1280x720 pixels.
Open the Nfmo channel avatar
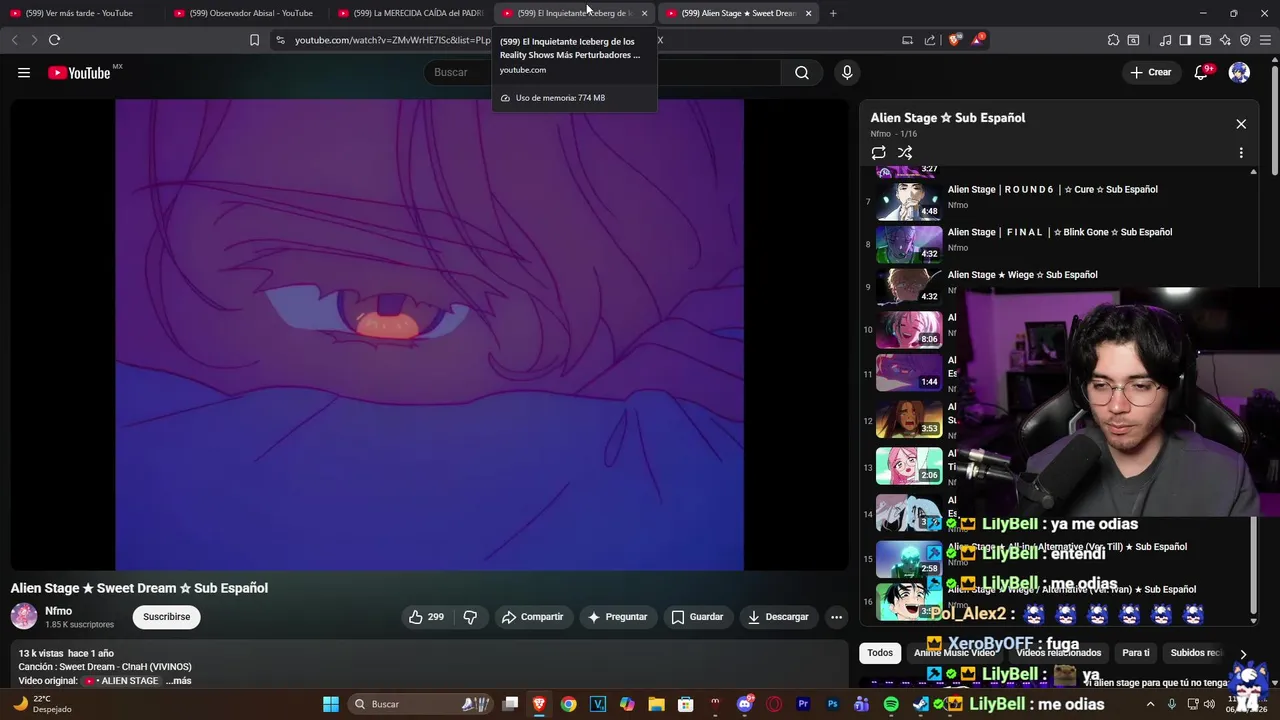(24, 617)
